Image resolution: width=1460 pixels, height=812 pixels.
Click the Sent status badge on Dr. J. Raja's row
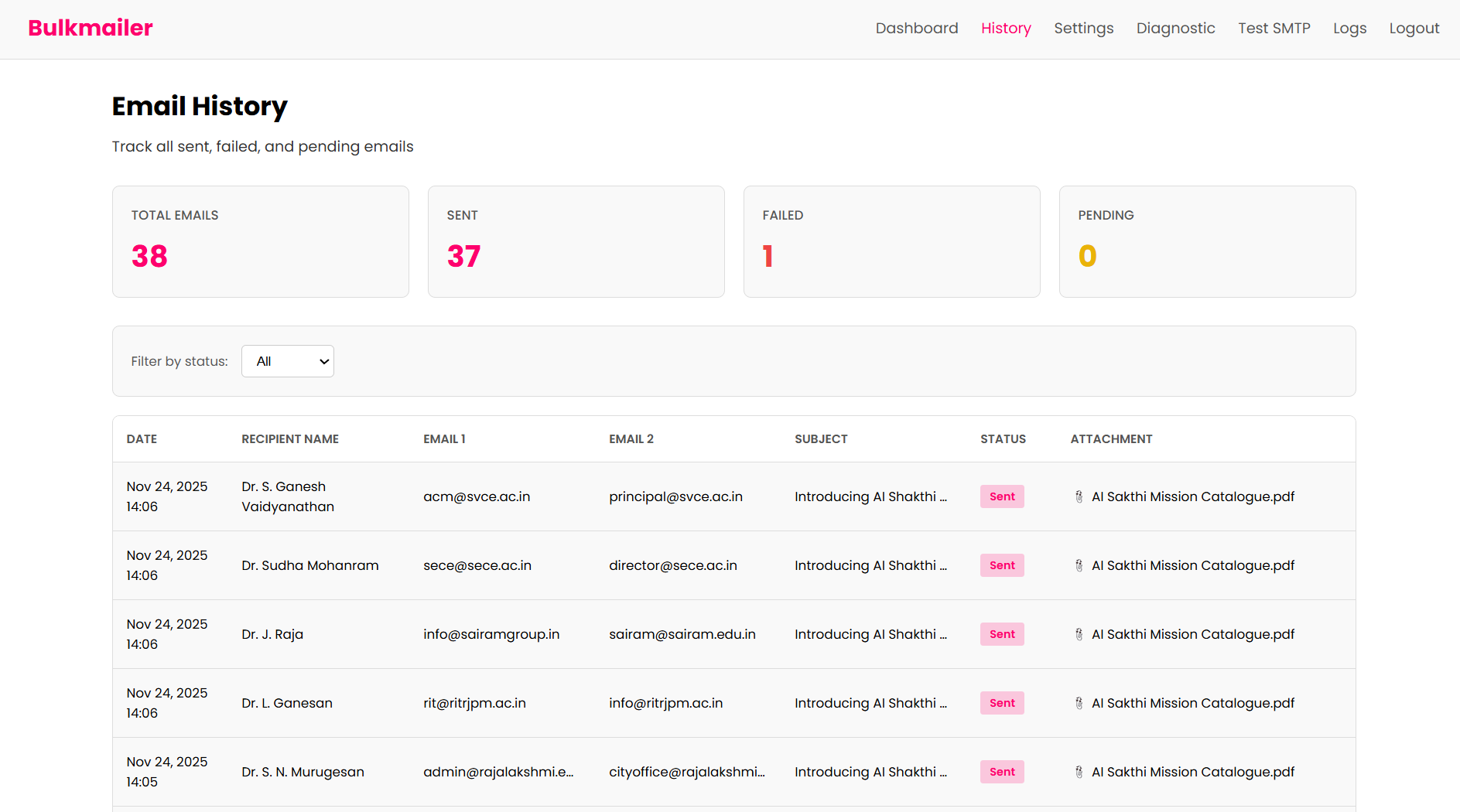pyautogui.click(x=1001, y=634)
